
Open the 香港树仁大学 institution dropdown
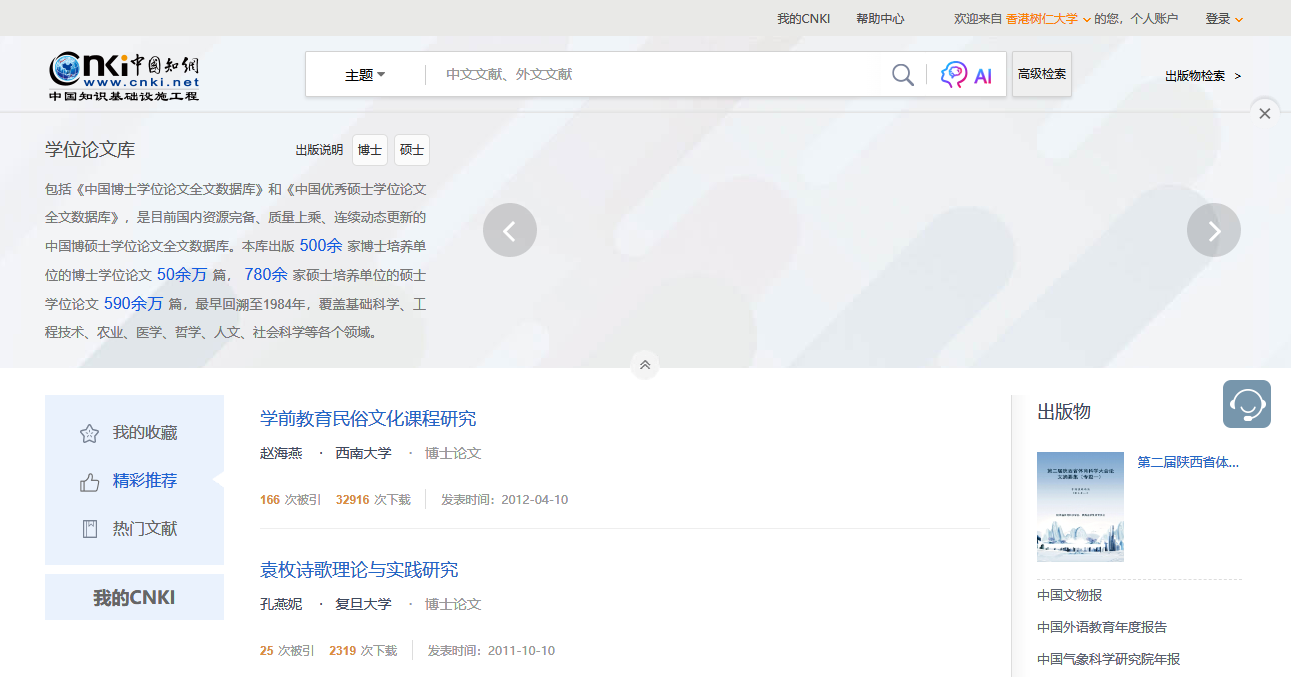[x=1048, y=18]
